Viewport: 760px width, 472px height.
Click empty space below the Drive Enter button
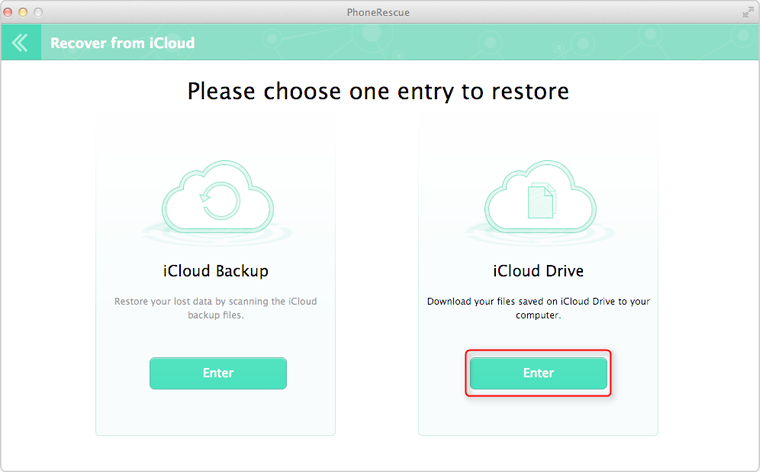click(x=538, y=415)
